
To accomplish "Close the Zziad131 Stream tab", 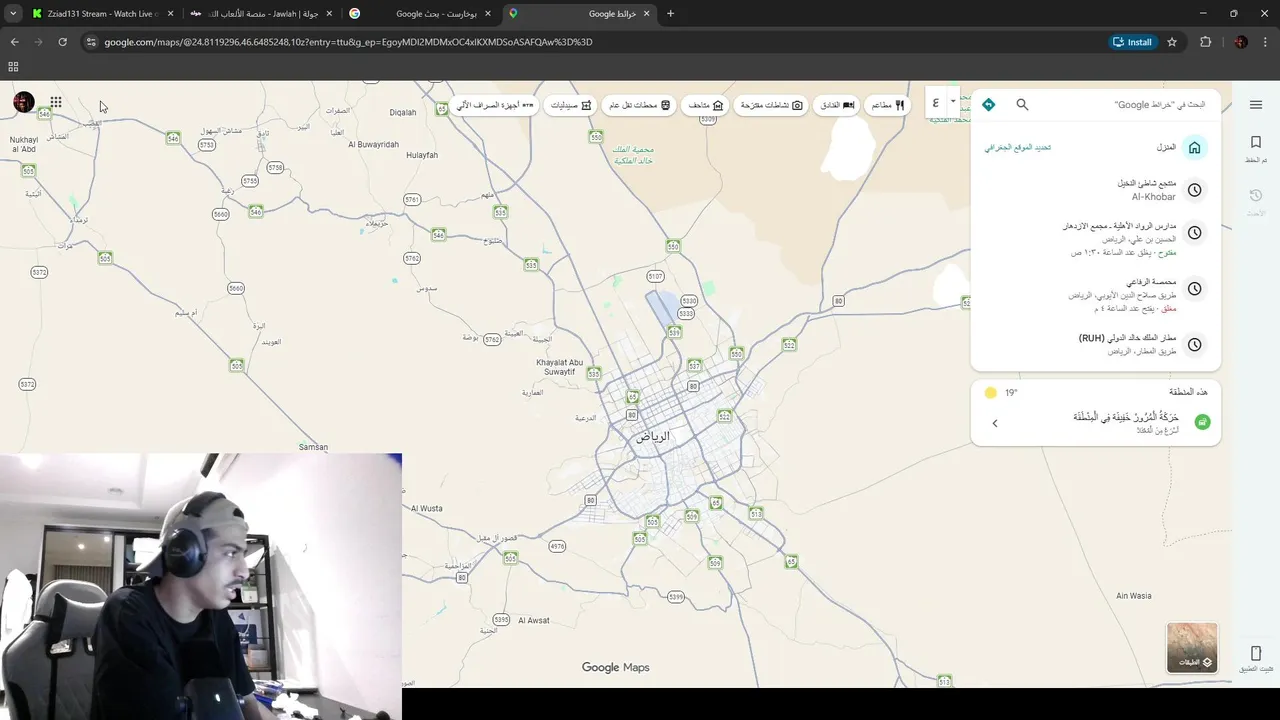I will click(x=170, y=14).
